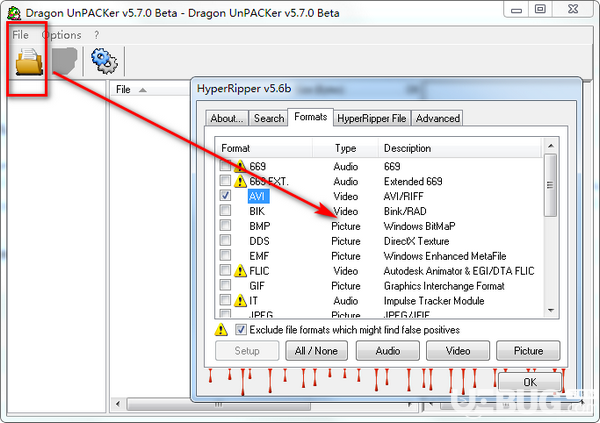This screenshot has height=423, width=600.
Task: Click the Setup button
Action: (x=247, y=351)
